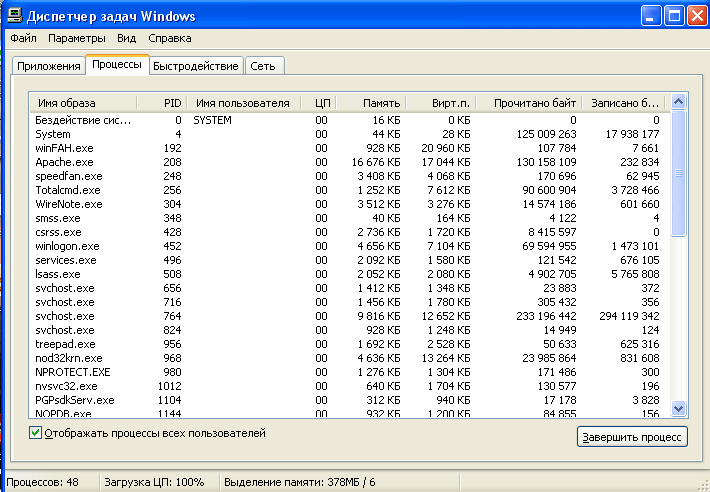Select the PGPsdkServ.exe process
The height and width of the screenshot is (492, 710).
point(347,401)
